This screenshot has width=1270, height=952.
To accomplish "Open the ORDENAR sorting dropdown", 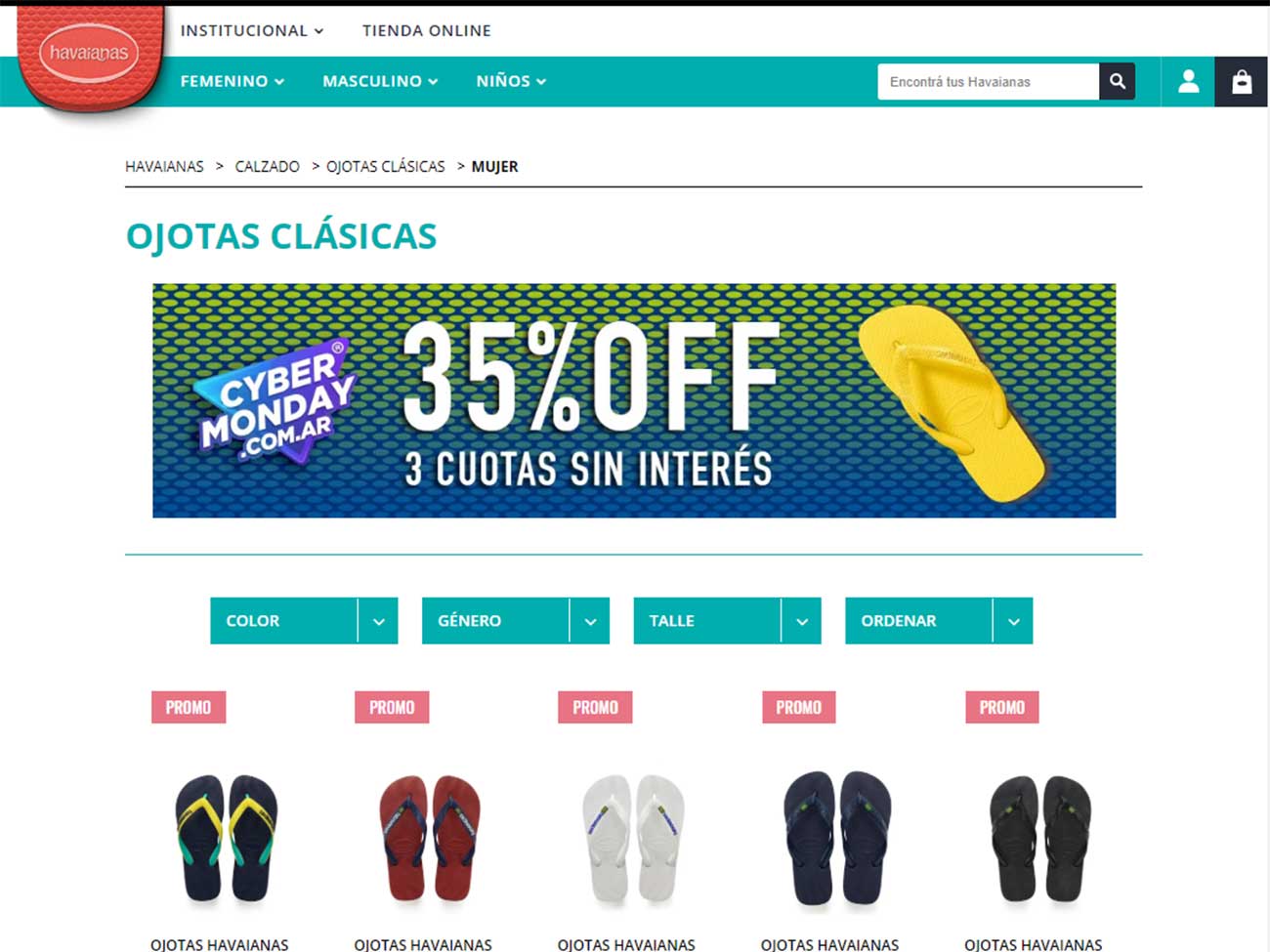I will (x=939, y=621).
